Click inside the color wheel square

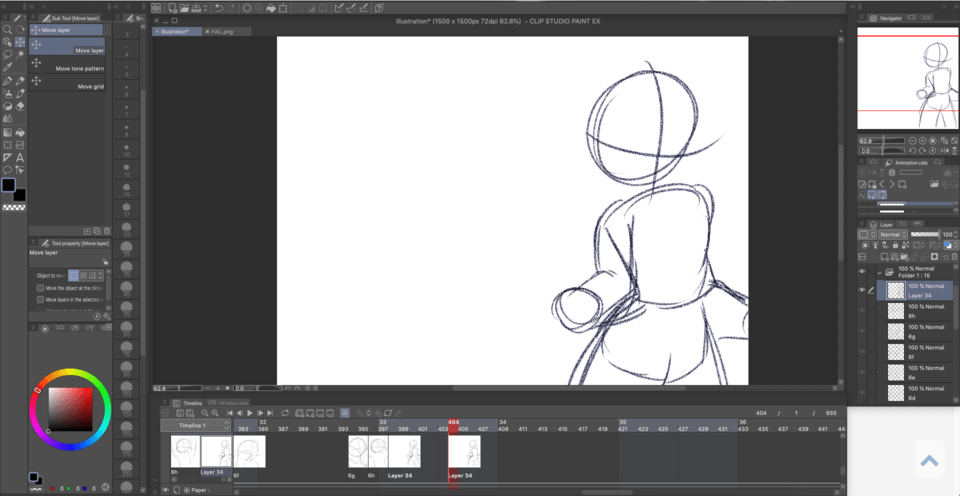coord(70,407)
